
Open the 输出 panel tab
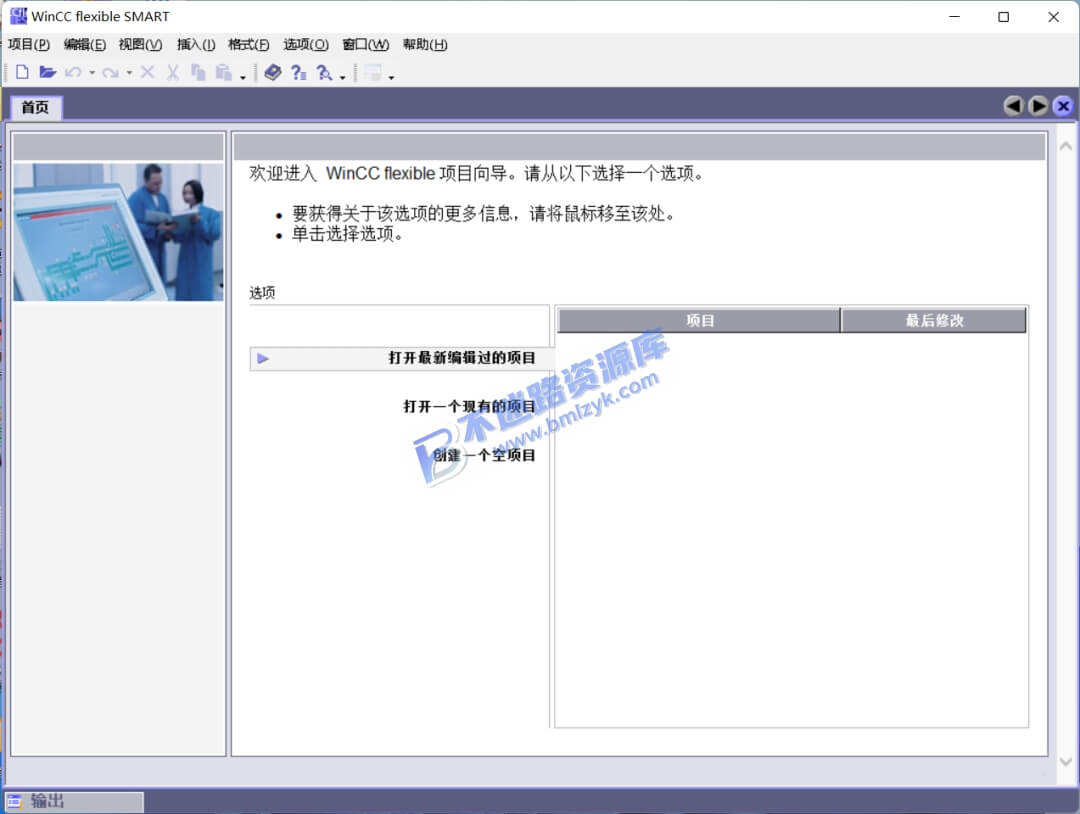pyautogui.click(x=74, y=801)
